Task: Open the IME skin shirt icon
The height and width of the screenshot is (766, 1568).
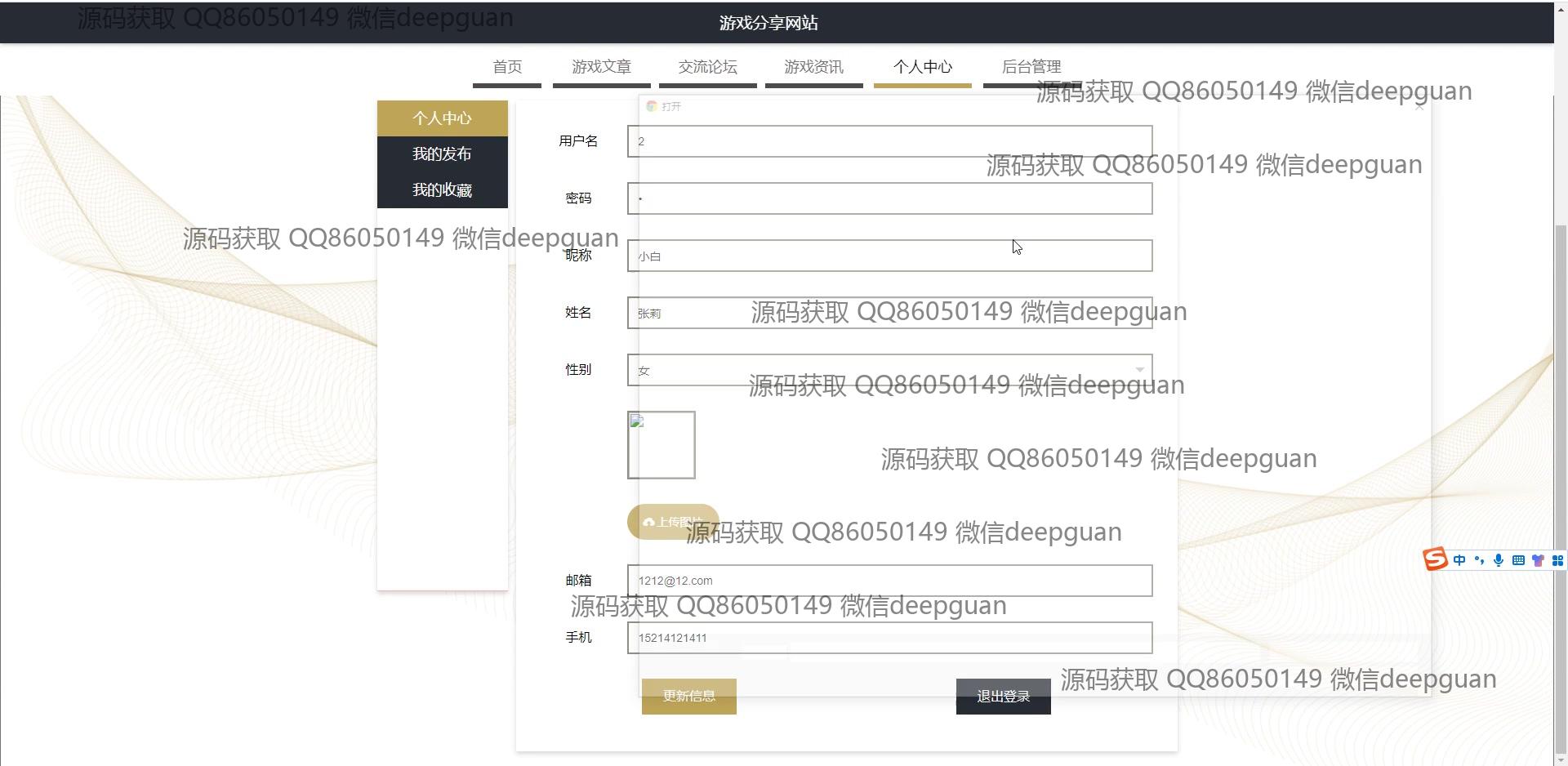Action: pos(1538,560)
